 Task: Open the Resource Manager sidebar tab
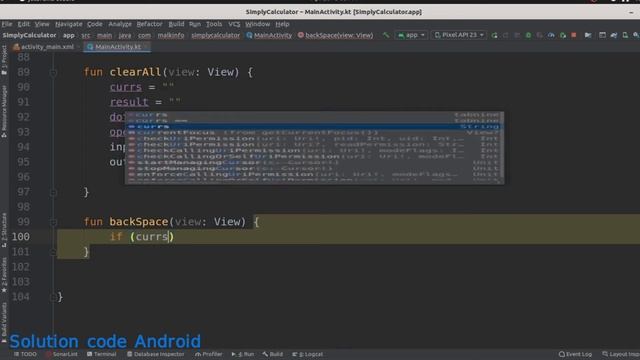click(x=4, y=111)
